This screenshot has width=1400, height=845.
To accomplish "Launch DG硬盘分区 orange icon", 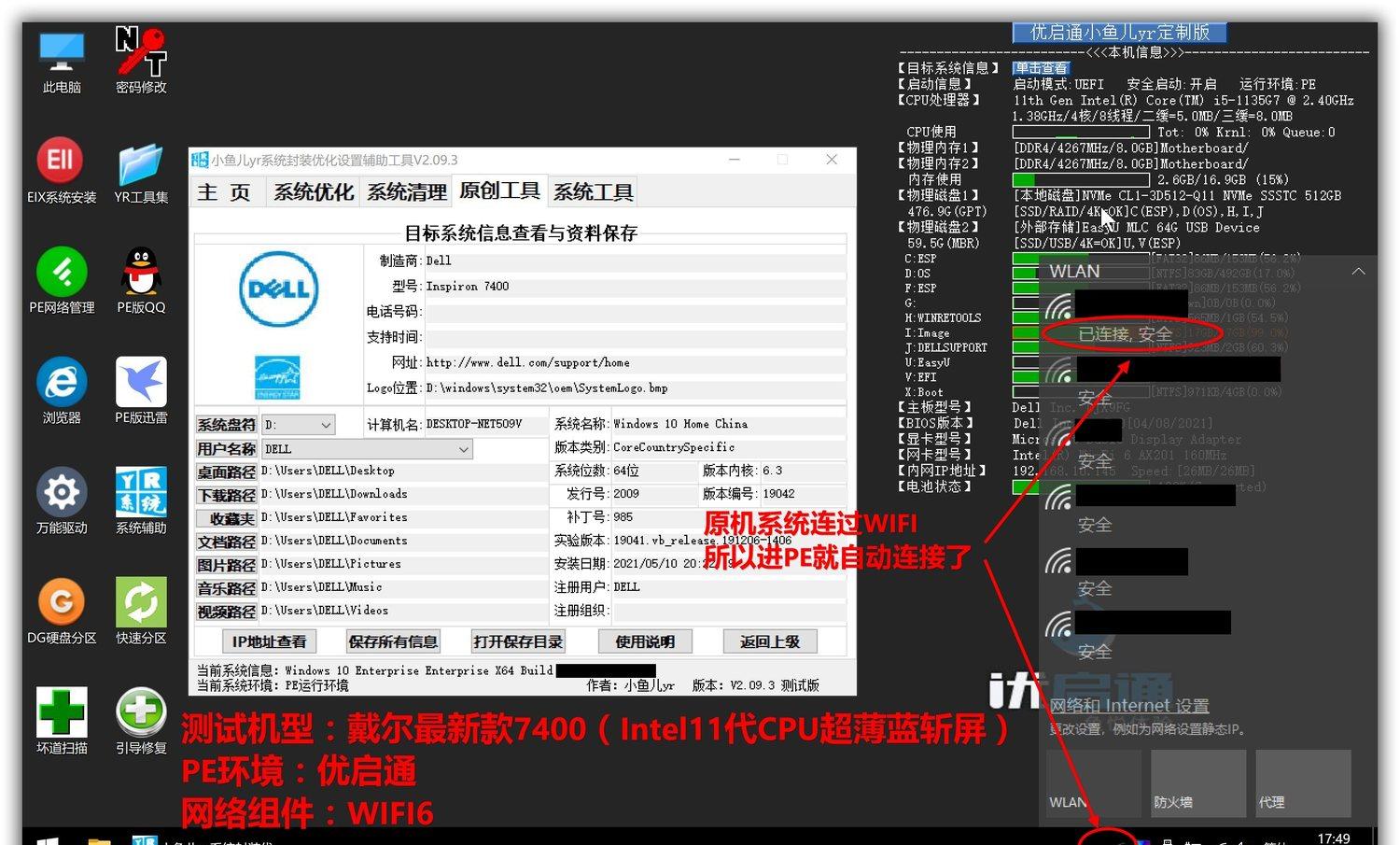I will [62, 613].
